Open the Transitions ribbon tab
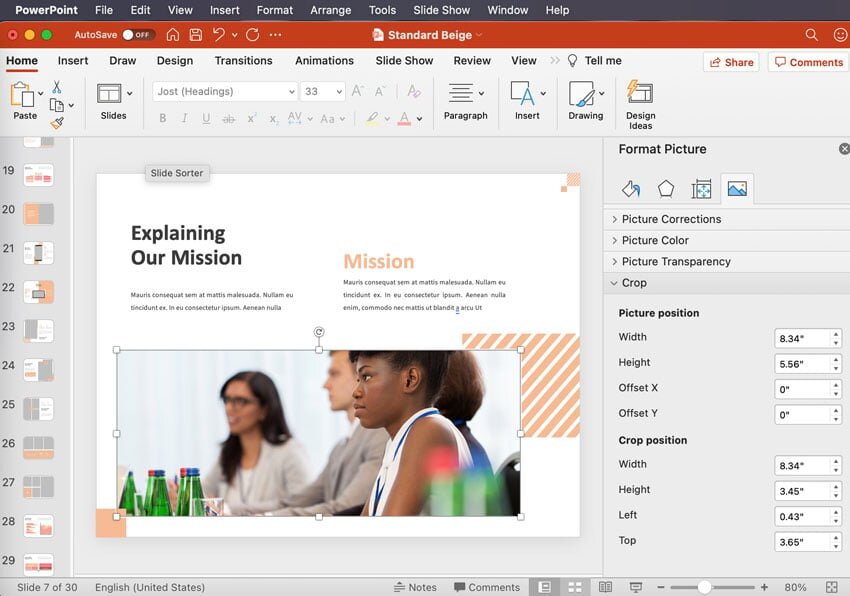Viewport: 850px width, 596px height. tap(243, 61)
